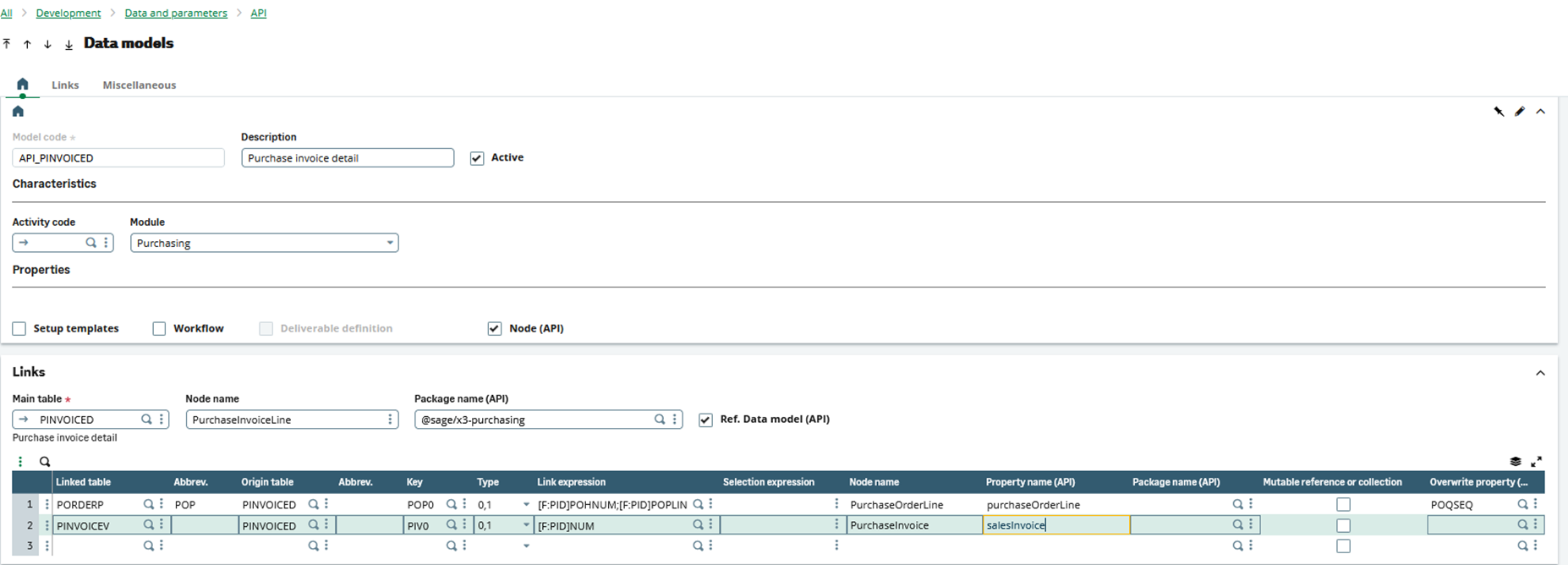1568x565 pixels.
Task: Search Origin table lookup in row 1
Action: click(x=314, y=504)
